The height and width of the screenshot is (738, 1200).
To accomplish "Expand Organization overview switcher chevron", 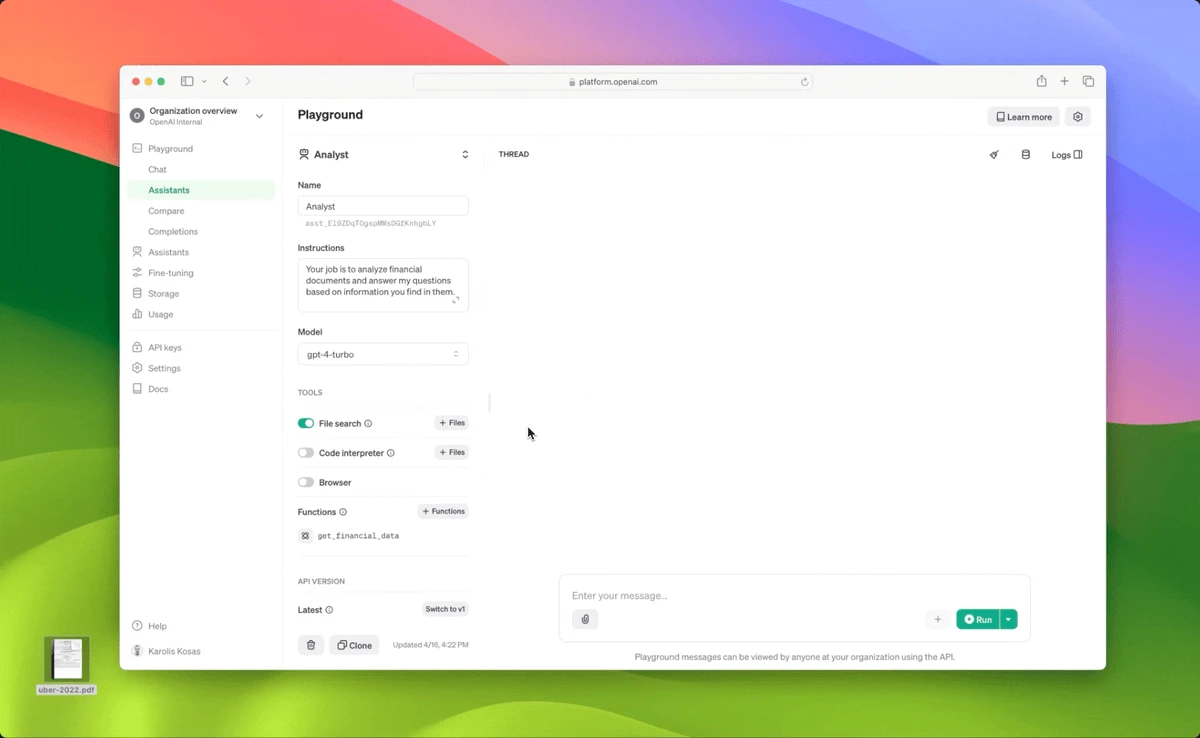I will (x=259, y=116).
